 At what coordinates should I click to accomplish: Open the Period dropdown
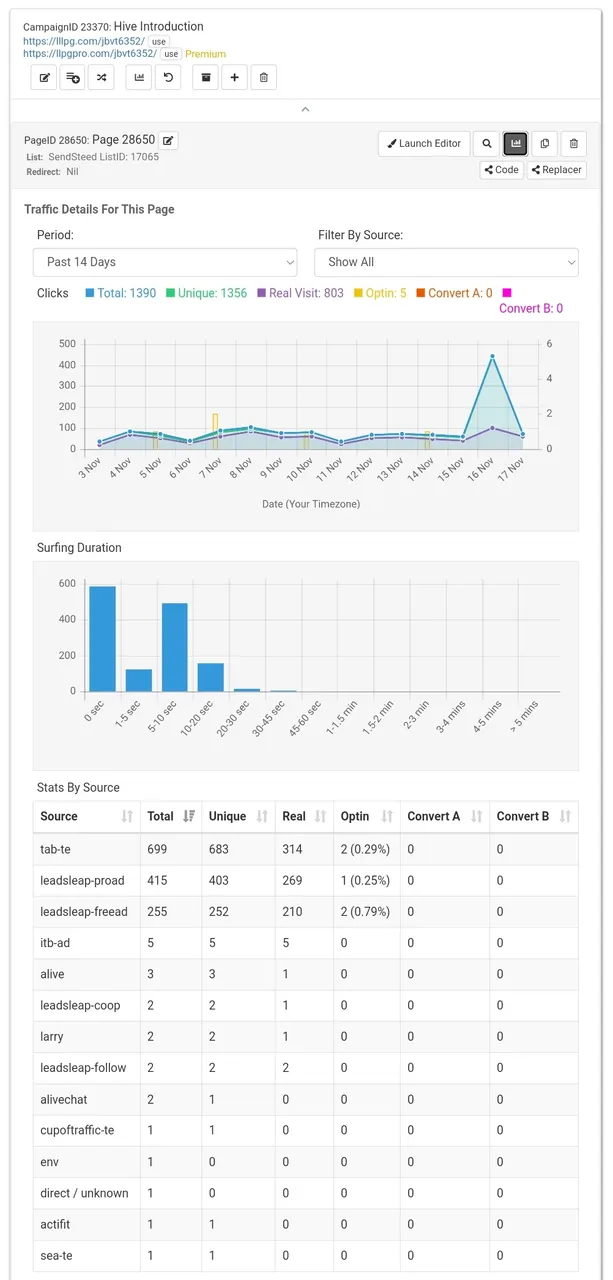tap(165, 262)
